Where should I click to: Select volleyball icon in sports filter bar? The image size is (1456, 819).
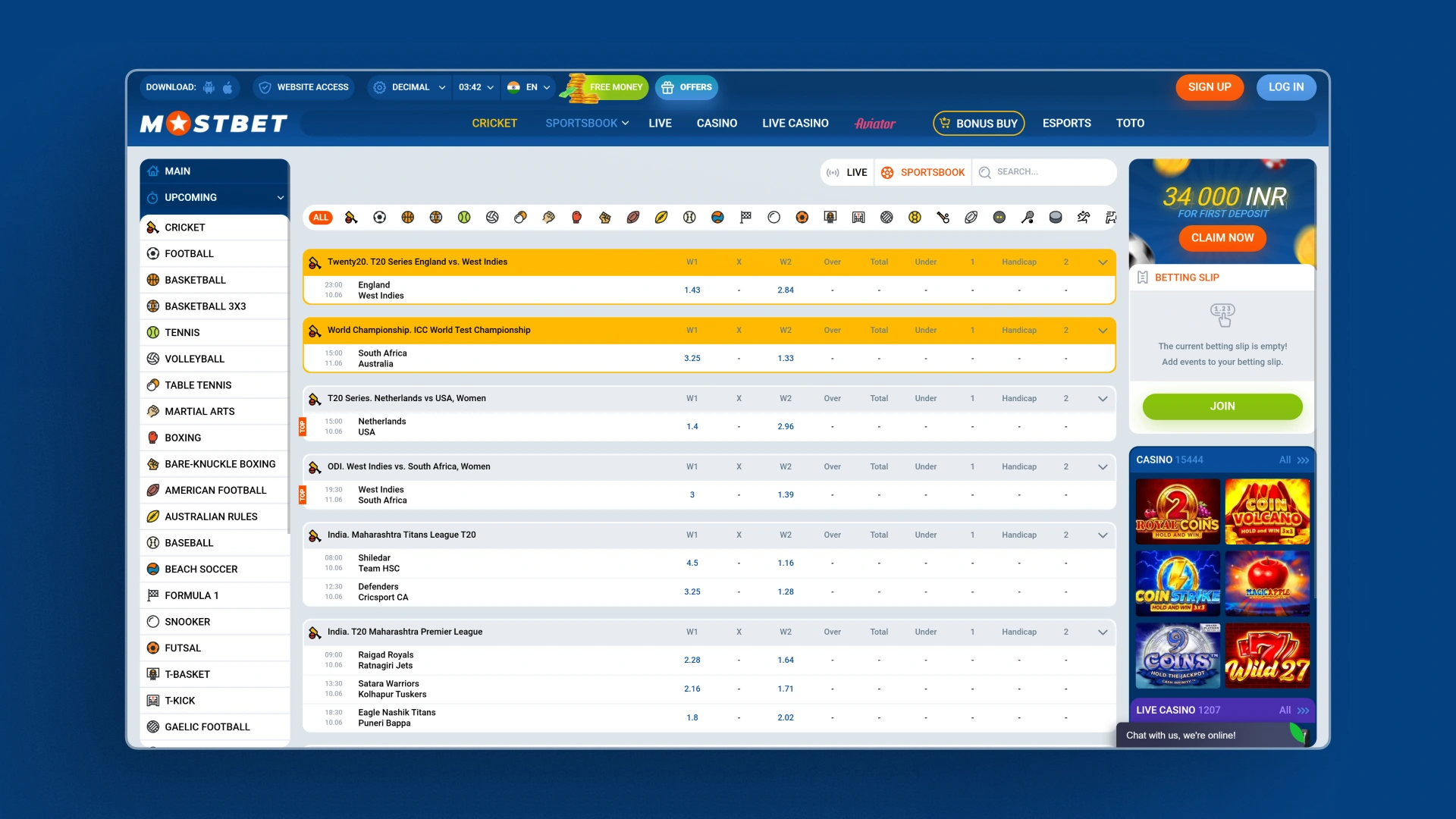pos(492,218)
